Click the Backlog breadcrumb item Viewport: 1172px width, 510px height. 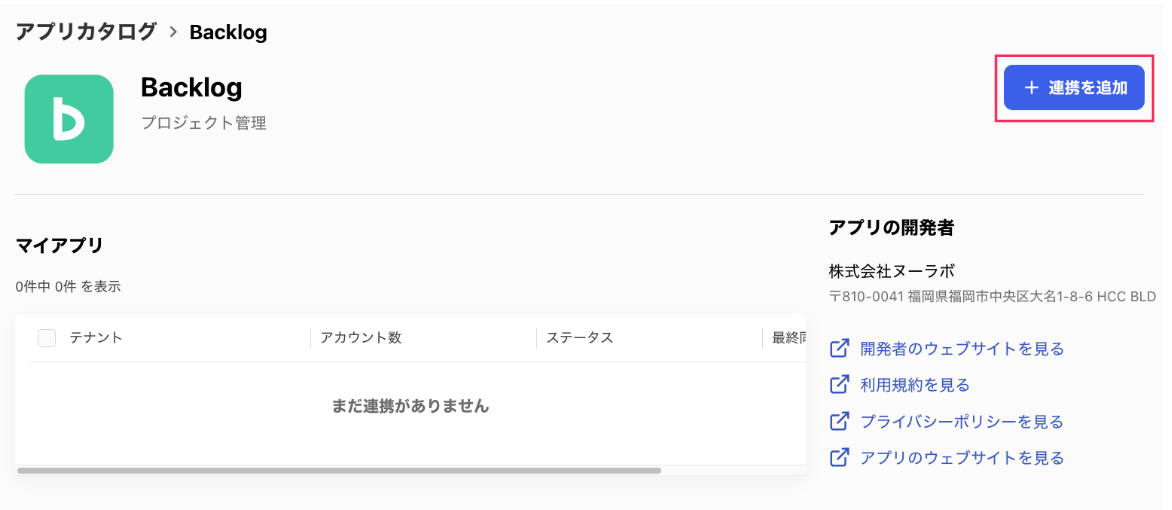228,32
